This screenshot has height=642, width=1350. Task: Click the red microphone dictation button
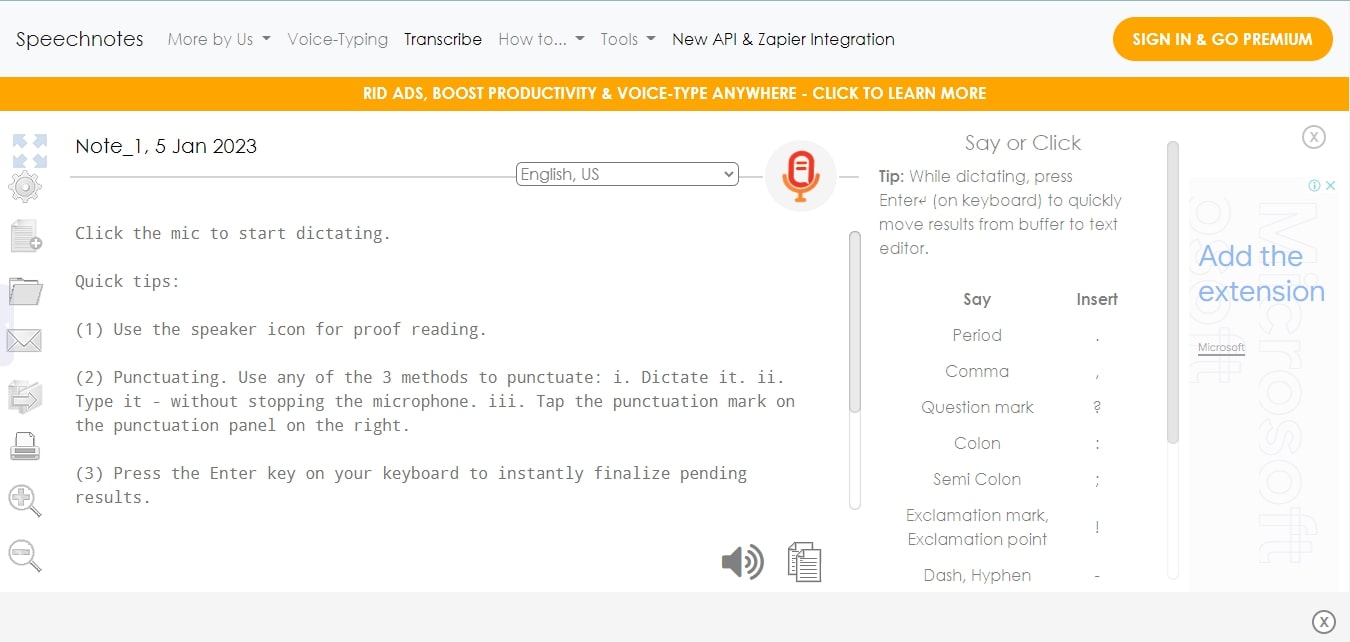[x=800, y=176]
